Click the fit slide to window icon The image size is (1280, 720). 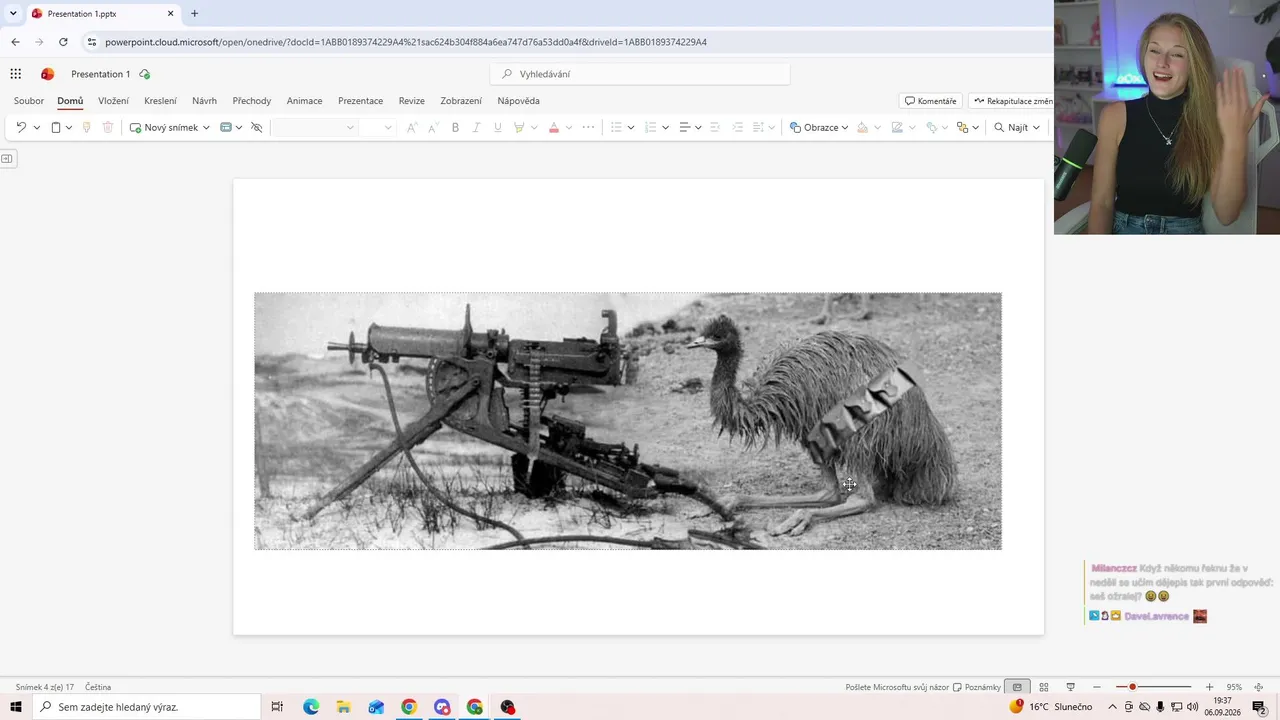point(1259,687)
